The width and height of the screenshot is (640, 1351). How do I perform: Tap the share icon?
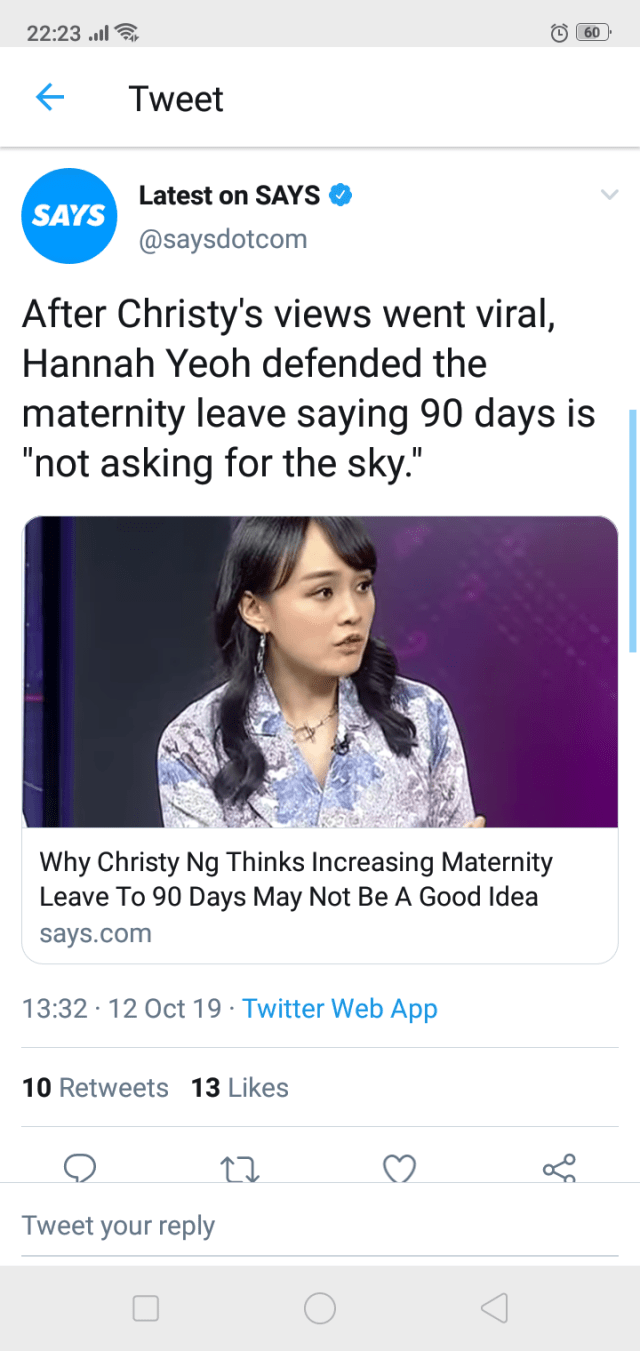[559, 1167]
